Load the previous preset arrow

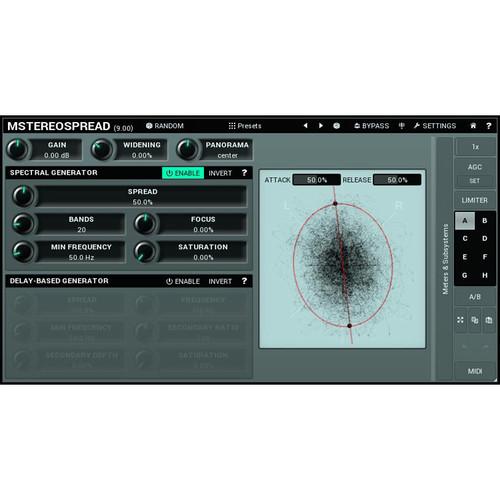coord(306,126)
